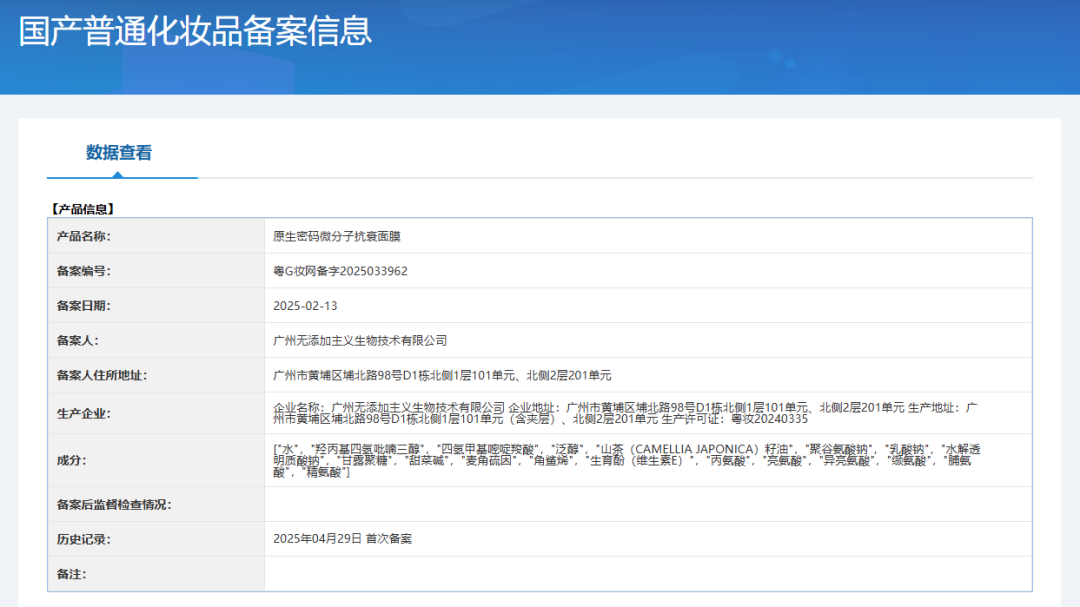
Task: Click the 备案日期 label
Action: [83, 305]
